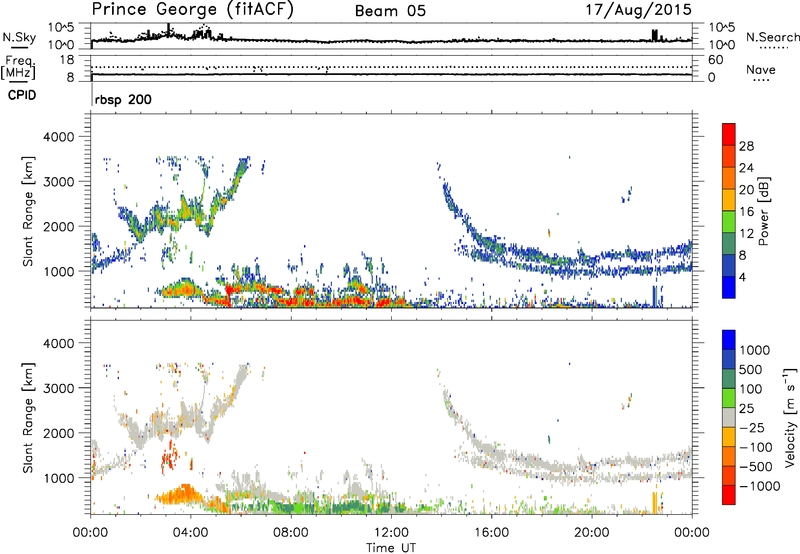Click the "CPID" row label

click(22, 95)
